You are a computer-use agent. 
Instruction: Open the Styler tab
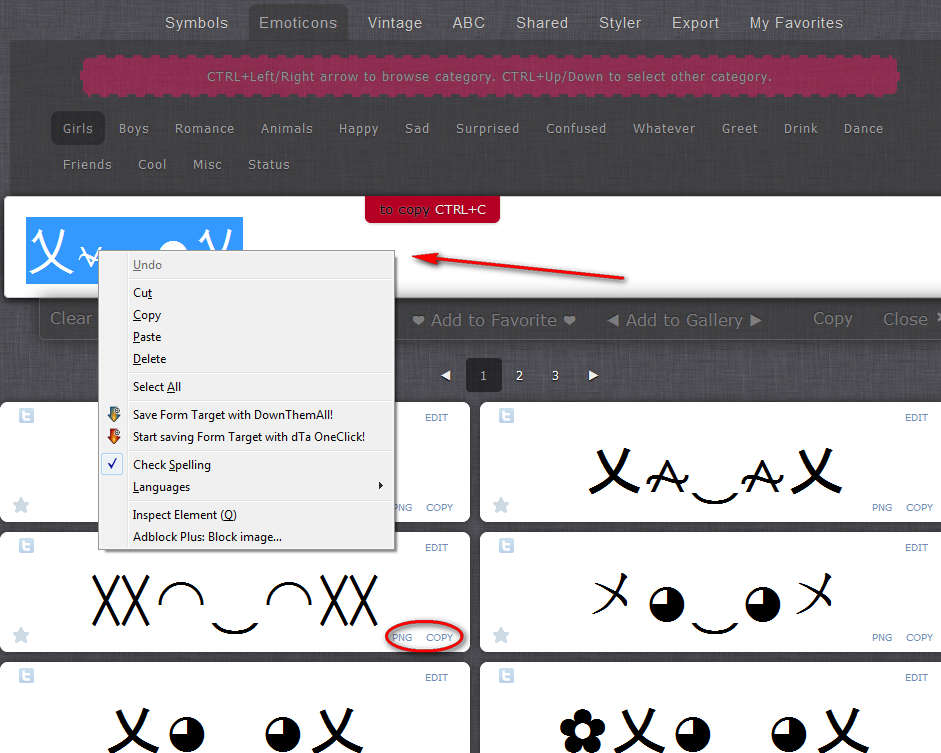pos(620,23)
